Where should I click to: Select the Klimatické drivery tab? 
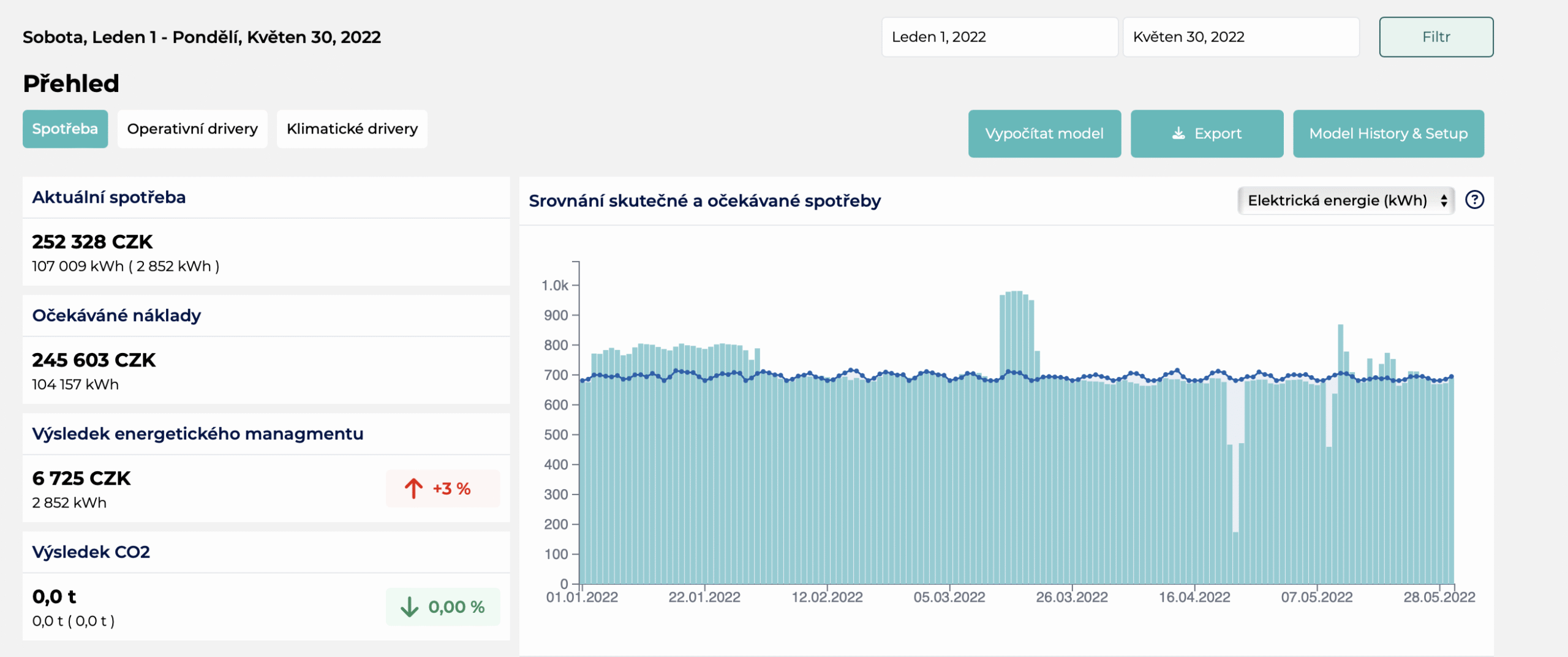352,129
